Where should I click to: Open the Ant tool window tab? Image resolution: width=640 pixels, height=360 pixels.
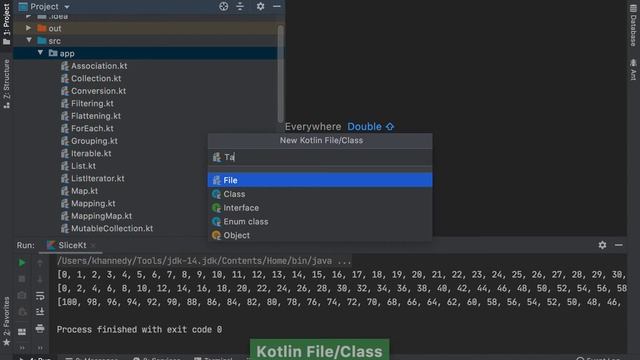[x=633, y=69]
